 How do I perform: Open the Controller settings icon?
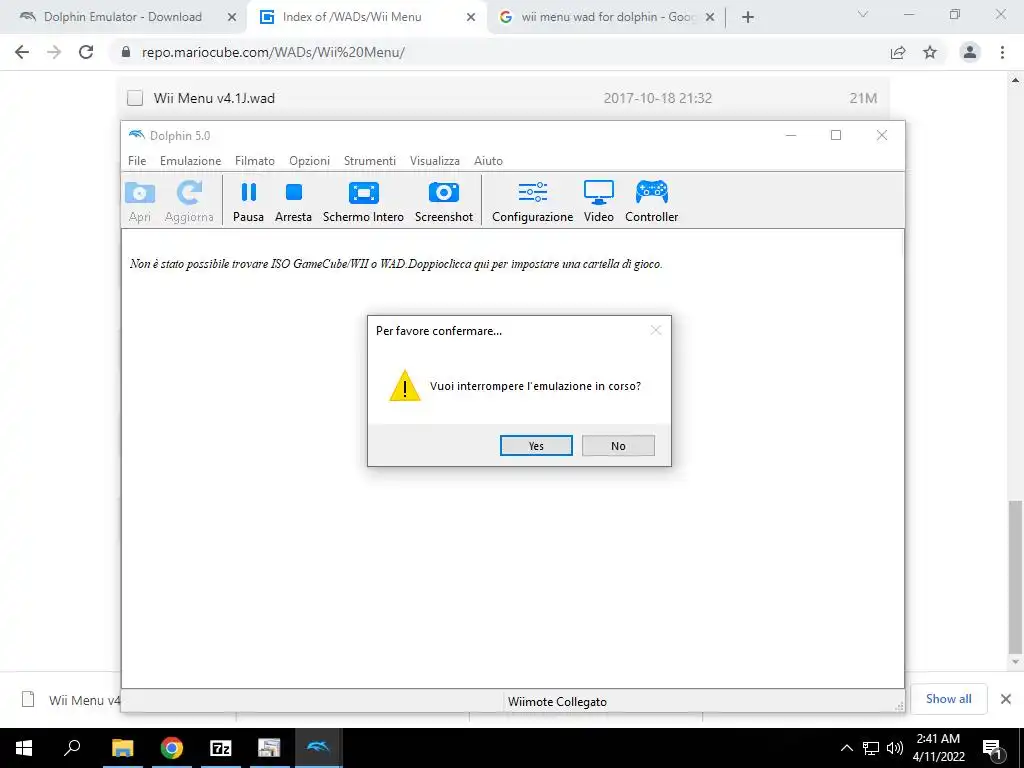tap(651, 202)
